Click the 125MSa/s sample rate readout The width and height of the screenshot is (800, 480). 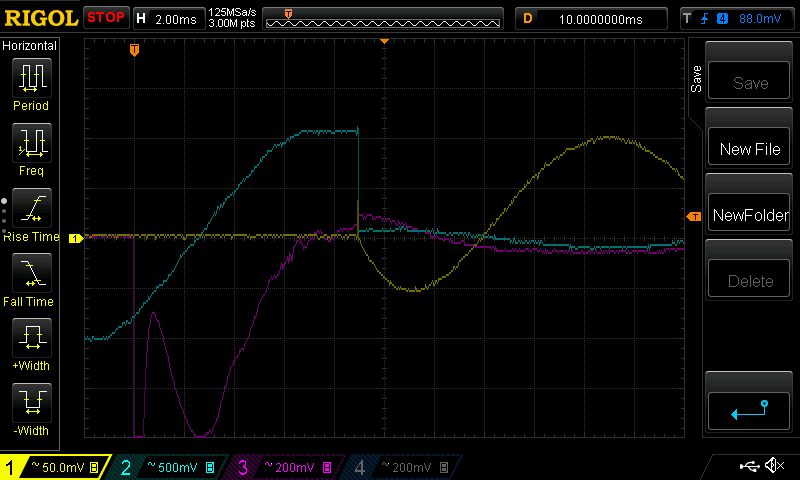click(x=232, y=12)
